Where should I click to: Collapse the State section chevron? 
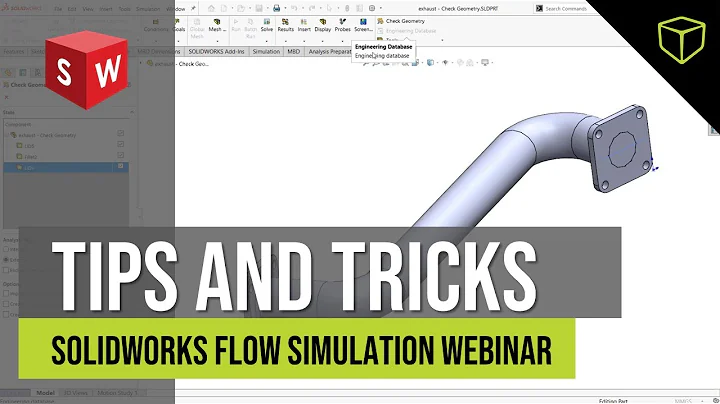132,112
